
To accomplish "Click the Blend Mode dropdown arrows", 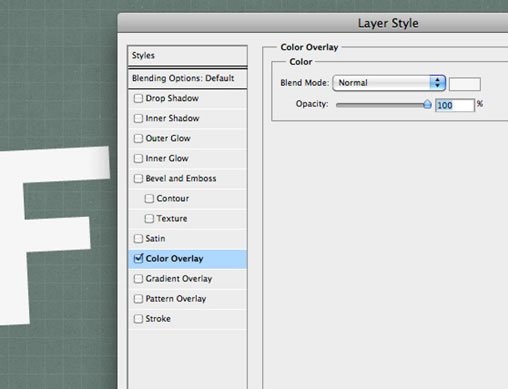I will (x=437, y=83).
